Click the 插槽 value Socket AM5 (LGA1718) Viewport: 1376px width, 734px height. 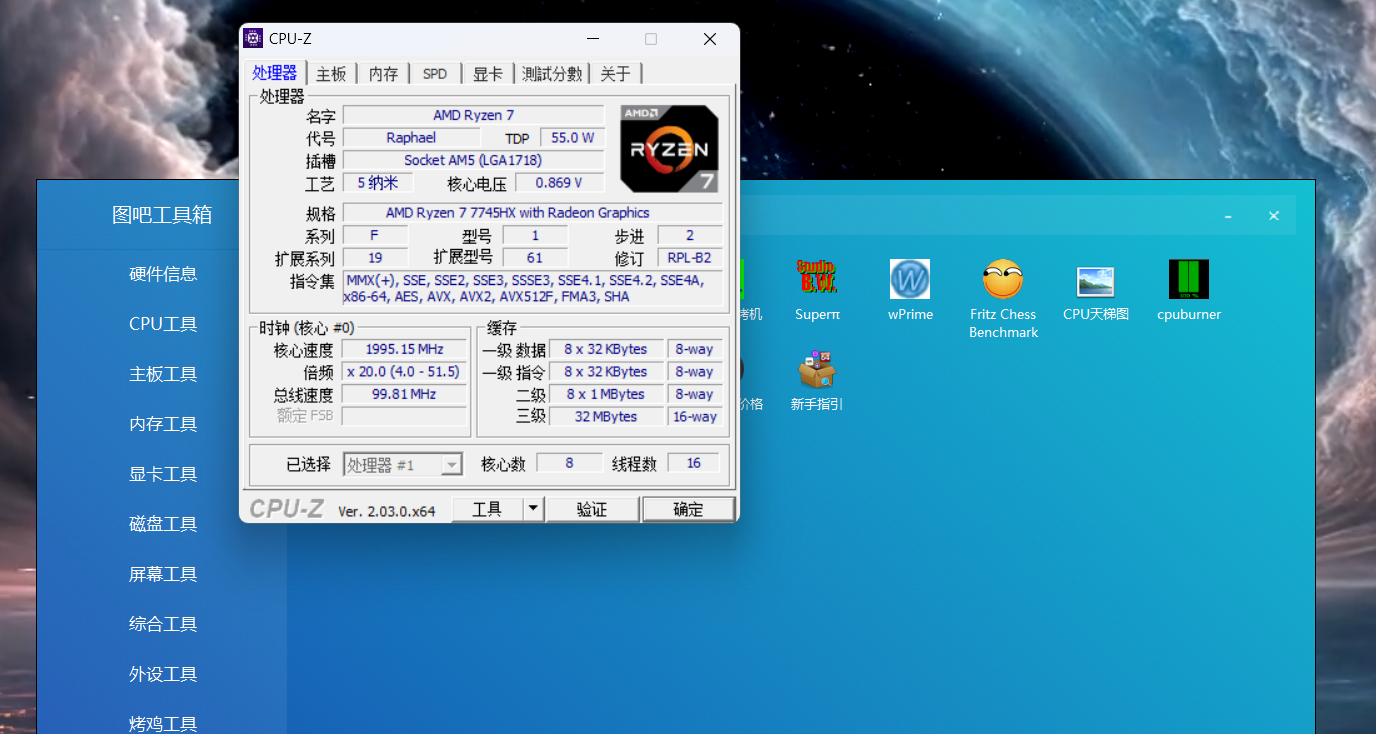click(474, 160)
